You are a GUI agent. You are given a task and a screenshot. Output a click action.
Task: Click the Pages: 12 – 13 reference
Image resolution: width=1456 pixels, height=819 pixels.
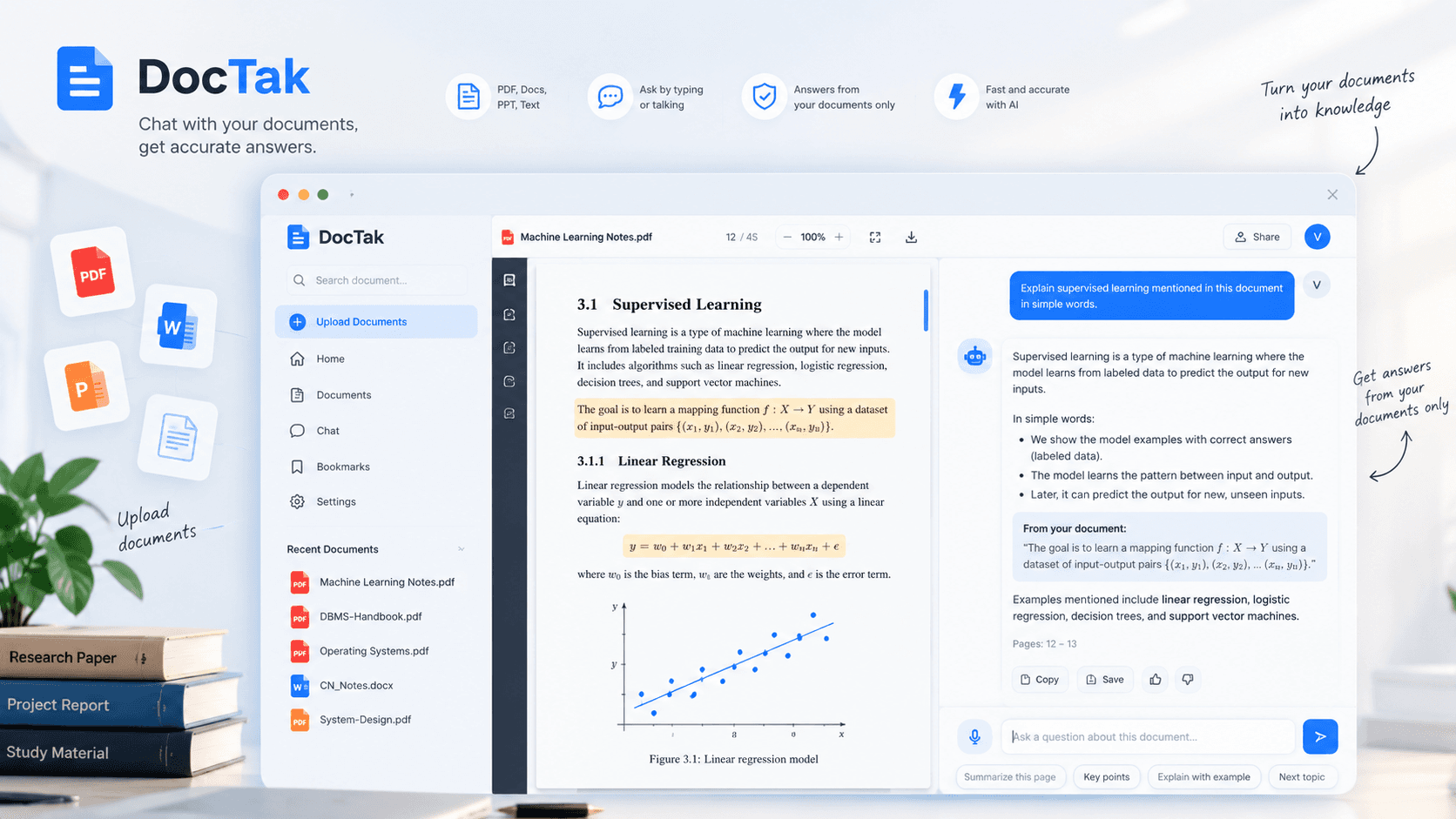tap(1044, 644)
